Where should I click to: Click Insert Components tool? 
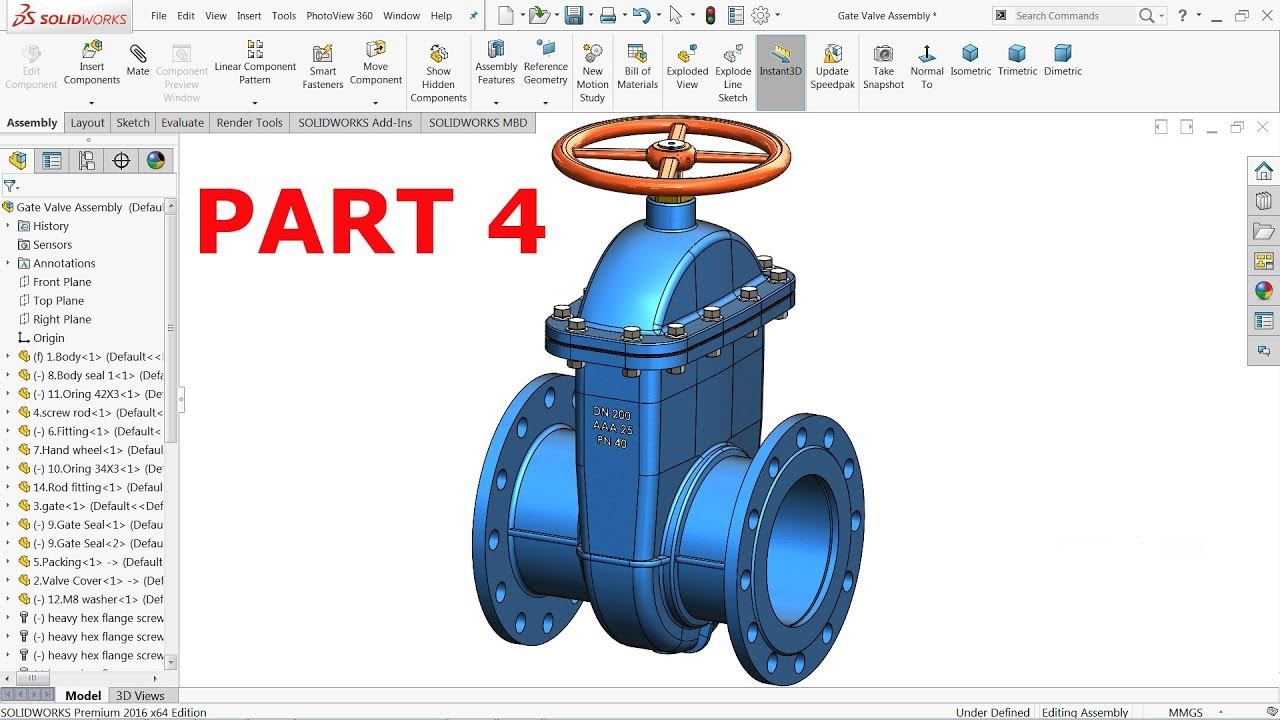click(x=91, y=63)
